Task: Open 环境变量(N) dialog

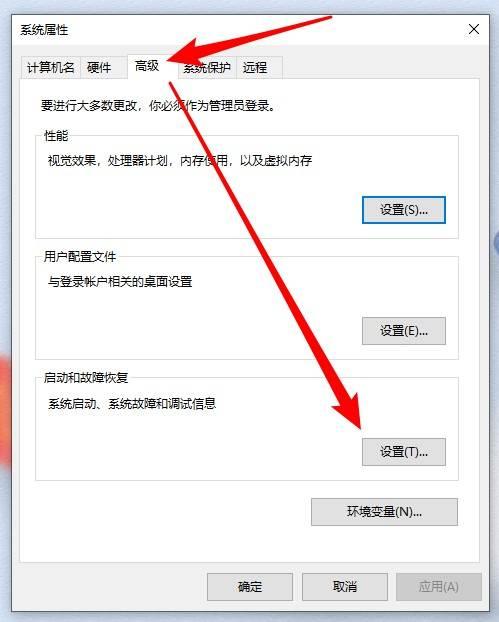Action: point(384,512)
